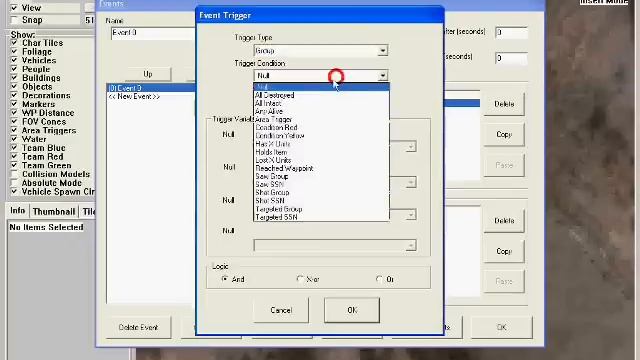Image resolution: width=640 pixels, height=360 pixels.
Task: Enable the Snap checkbox
Action: 14,20
